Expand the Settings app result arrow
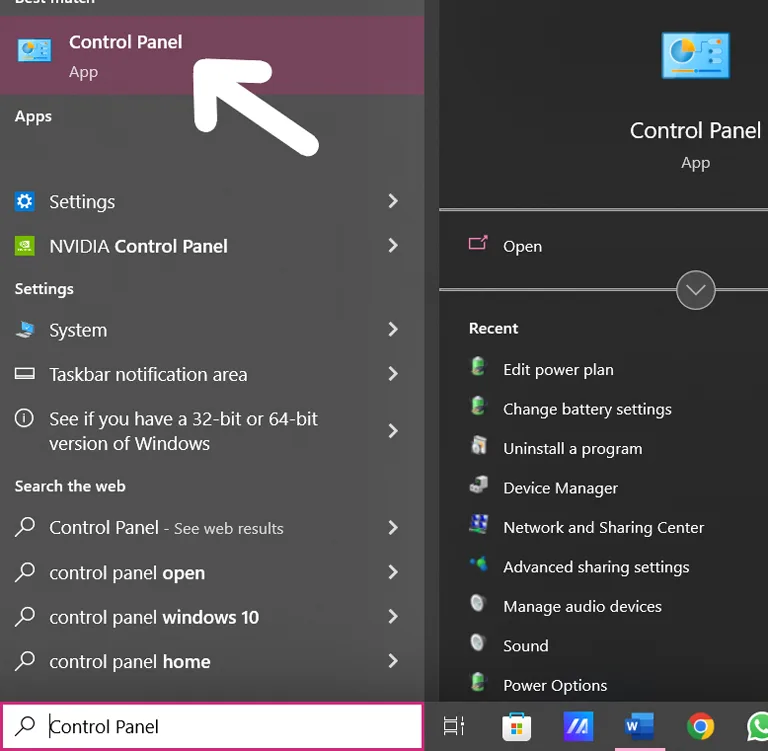The height and width of the screenshot is (751, 768). pos(393,201)
